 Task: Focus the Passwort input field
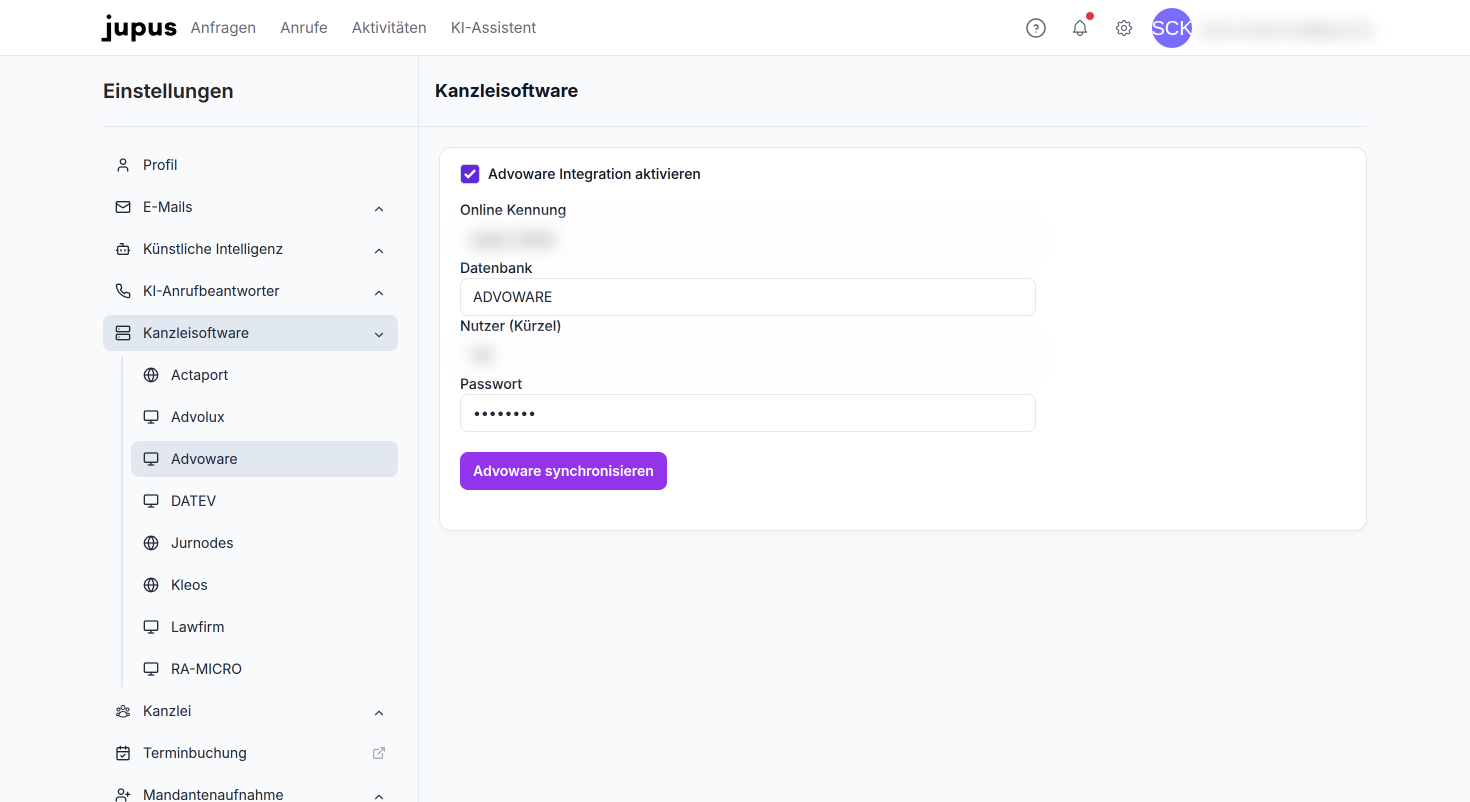[748, 413]
